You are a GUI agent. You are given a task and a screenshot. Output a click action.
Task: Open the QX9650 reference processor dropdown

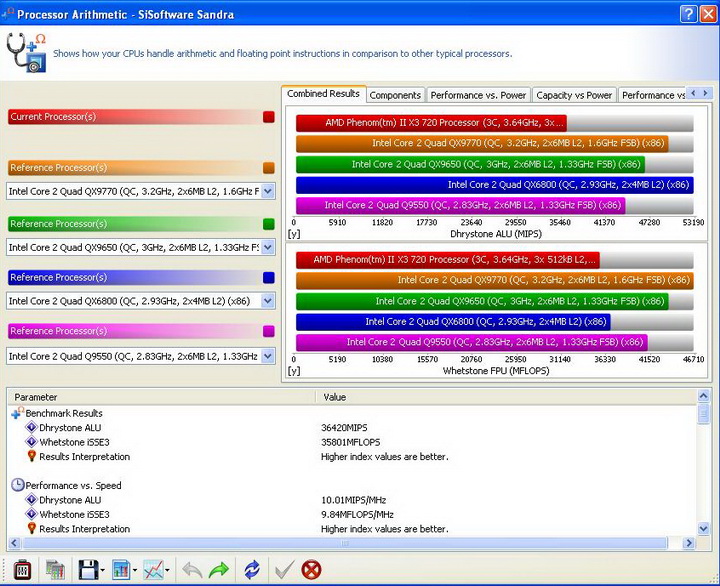268,247
